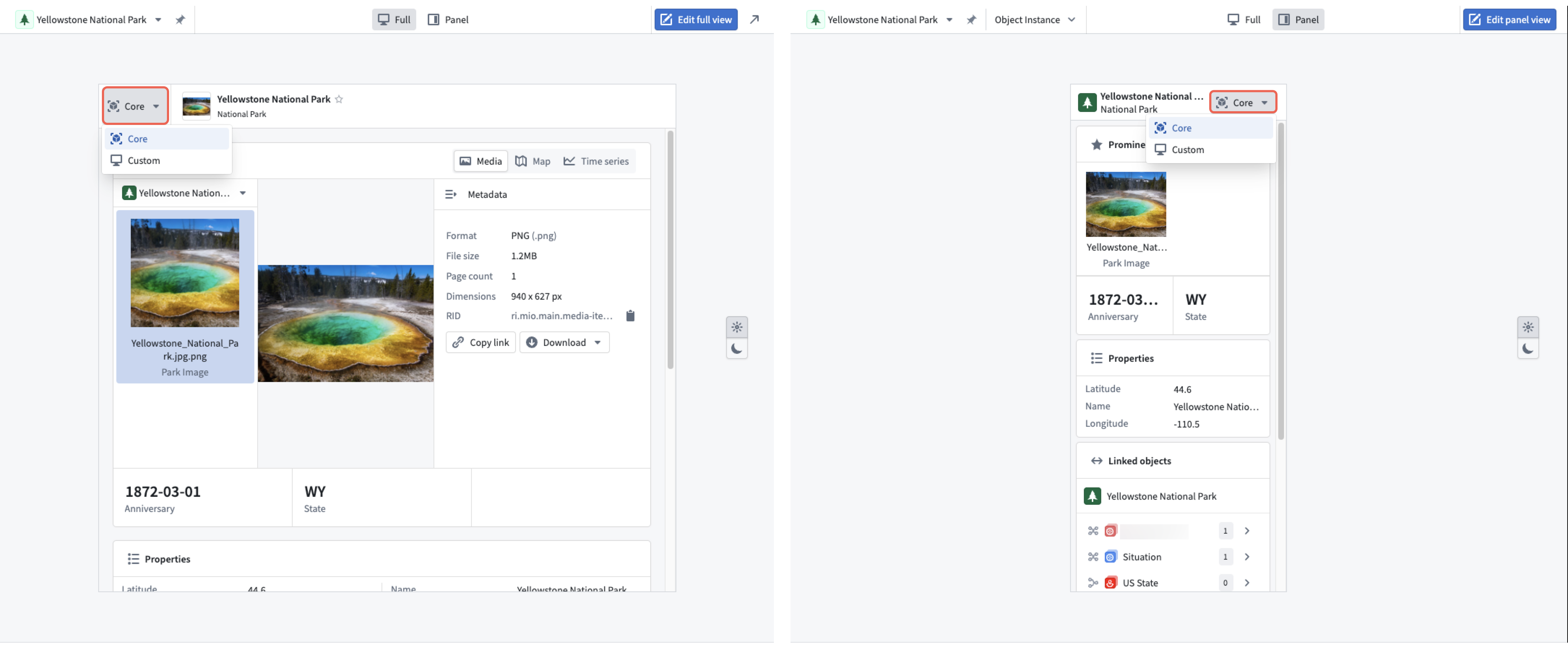This screenshot has width=1568, height=647.
Task: Click the Edit full view button
Action: point(695,19)
